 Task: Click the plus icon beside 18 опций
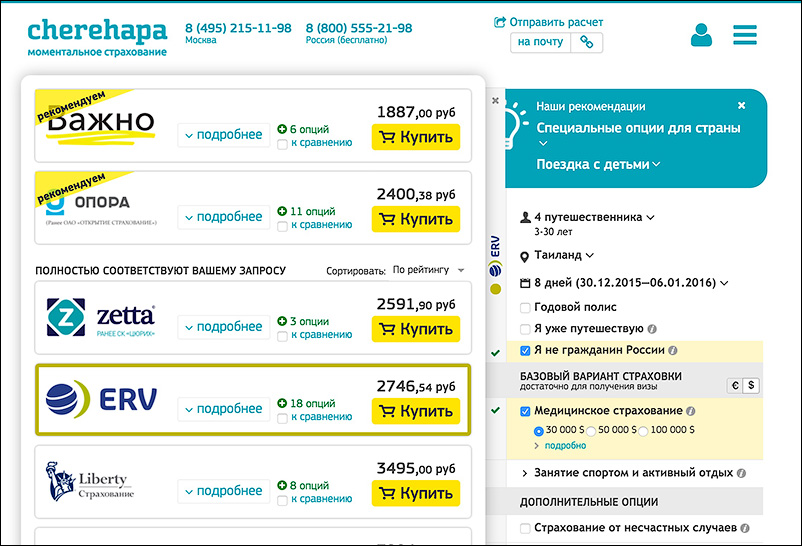click(x=282, y=403)
